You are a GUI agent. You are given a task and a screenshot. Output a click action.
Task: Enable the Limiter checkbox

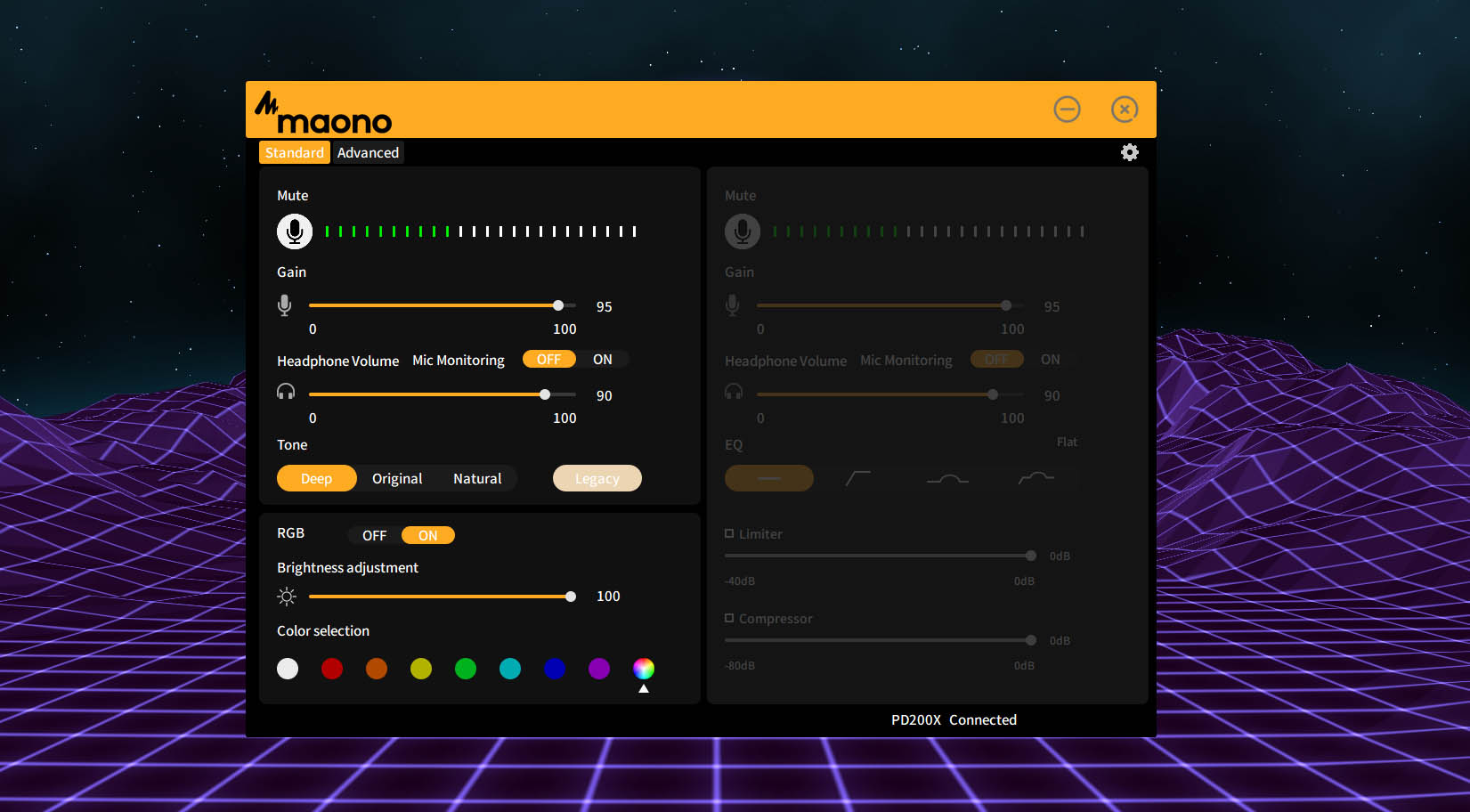(x=730, y=532)
